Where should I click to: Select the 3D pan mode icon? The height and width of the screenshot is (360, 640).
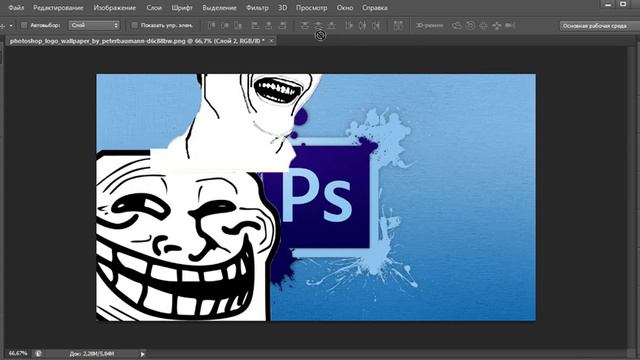pos(483,25)
